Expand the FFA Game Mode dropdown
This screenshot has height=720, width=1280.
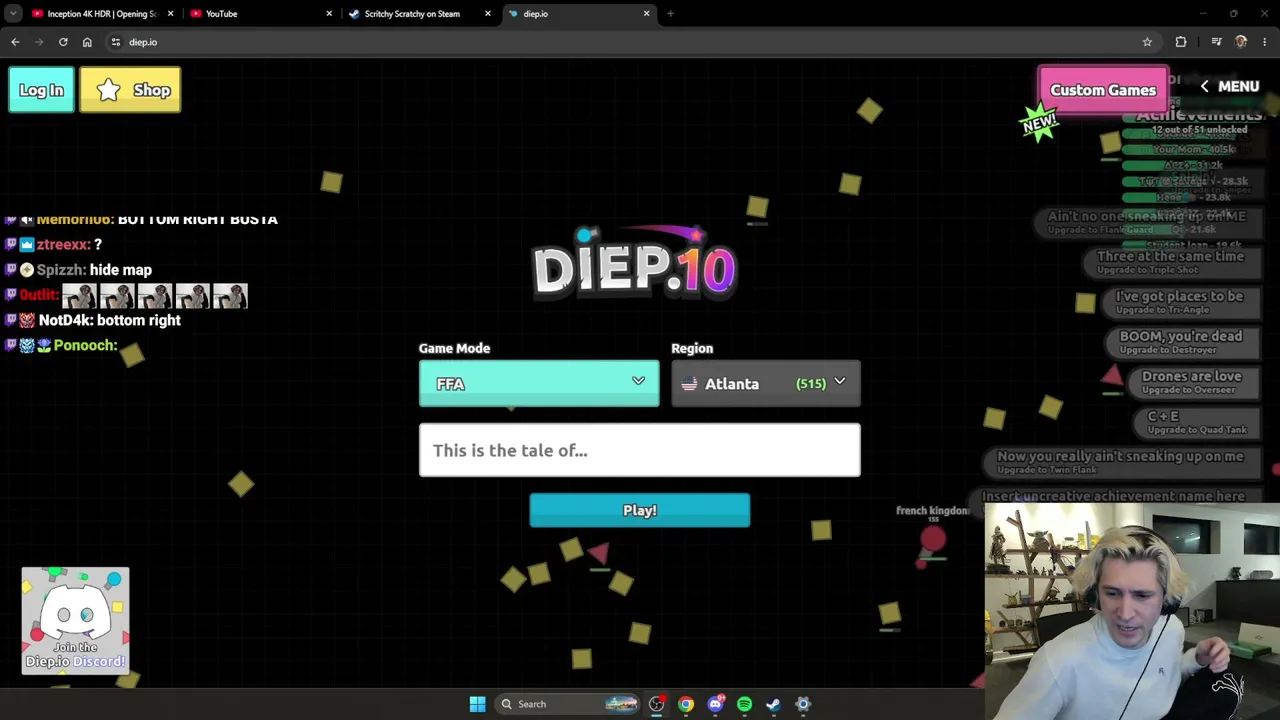click(539, 384)
